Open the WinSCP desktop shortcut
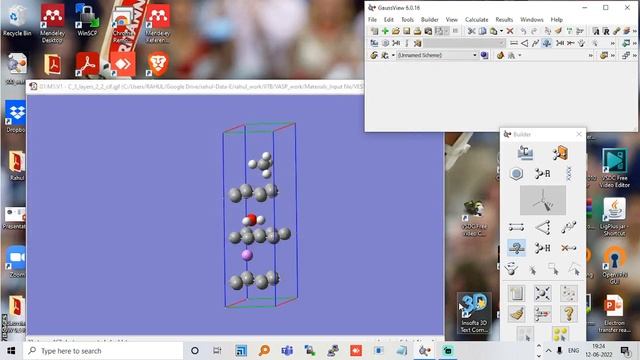 (87, 20)
